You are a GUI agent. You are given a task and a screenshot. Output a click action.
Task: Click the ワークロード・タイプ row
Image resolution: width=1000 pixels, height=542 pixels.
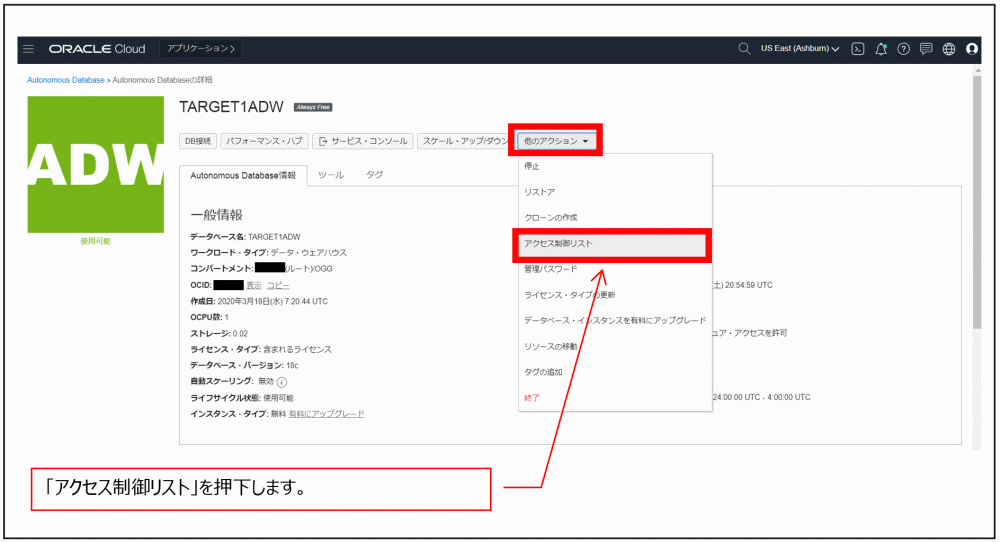268,253
